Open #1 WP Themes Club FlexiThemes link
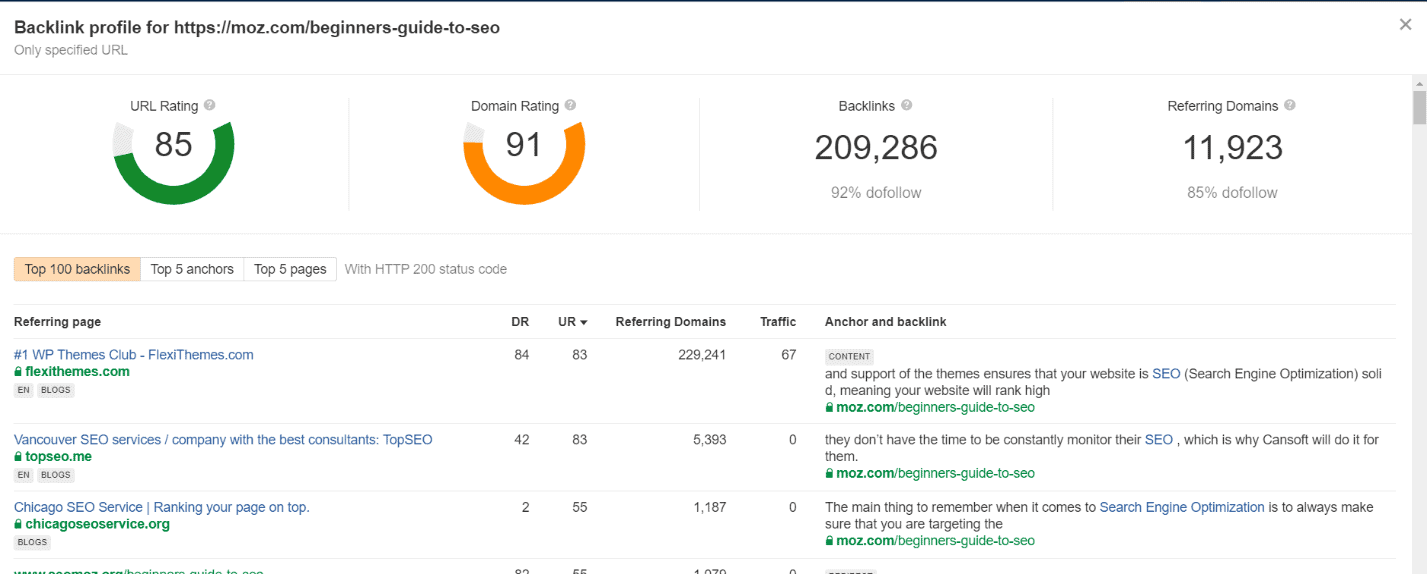The image size is (1427, 574). pos(134,355)
